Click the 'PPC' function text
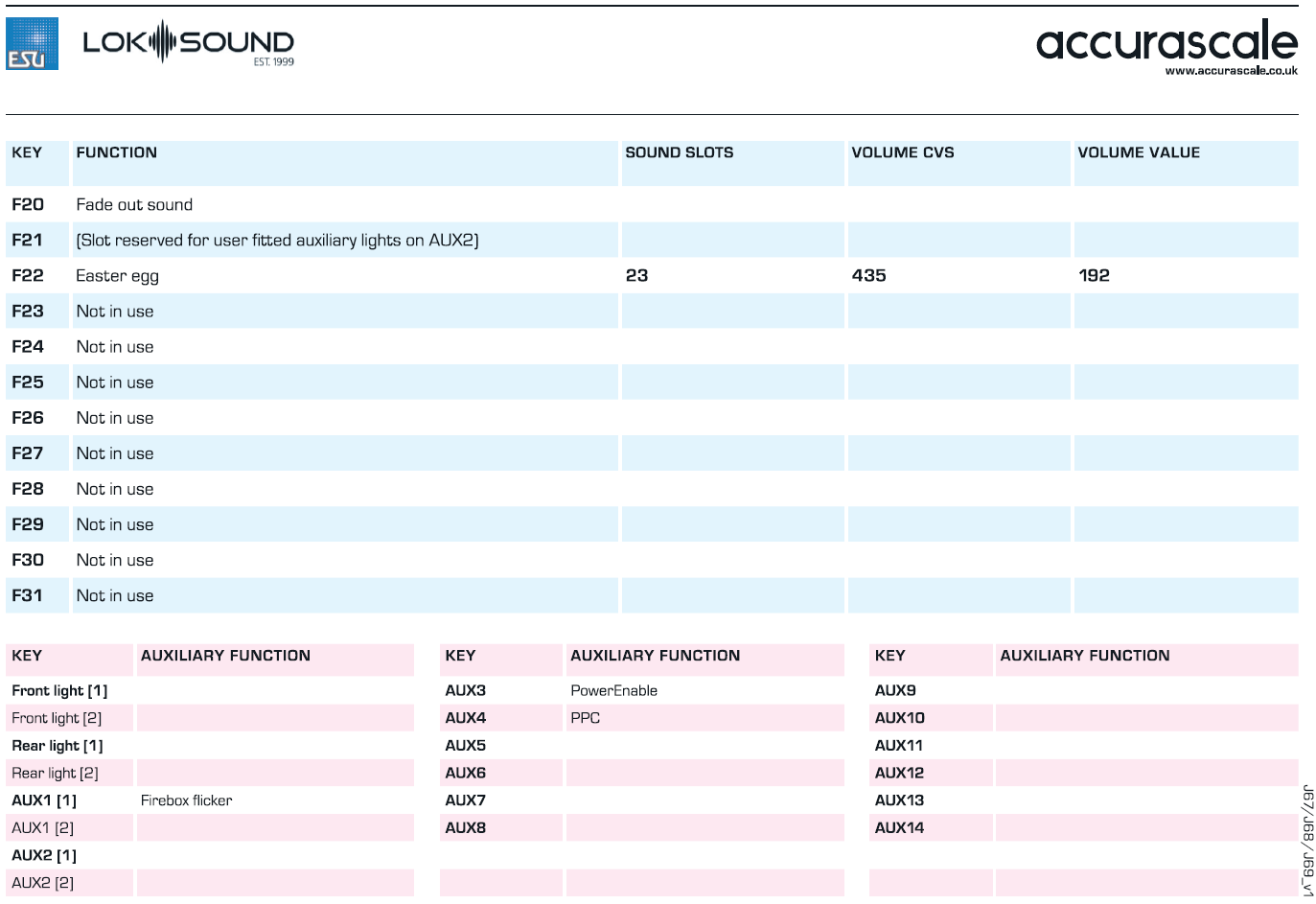The width and height of the screenshot is (1316, 904). [585, 718]
